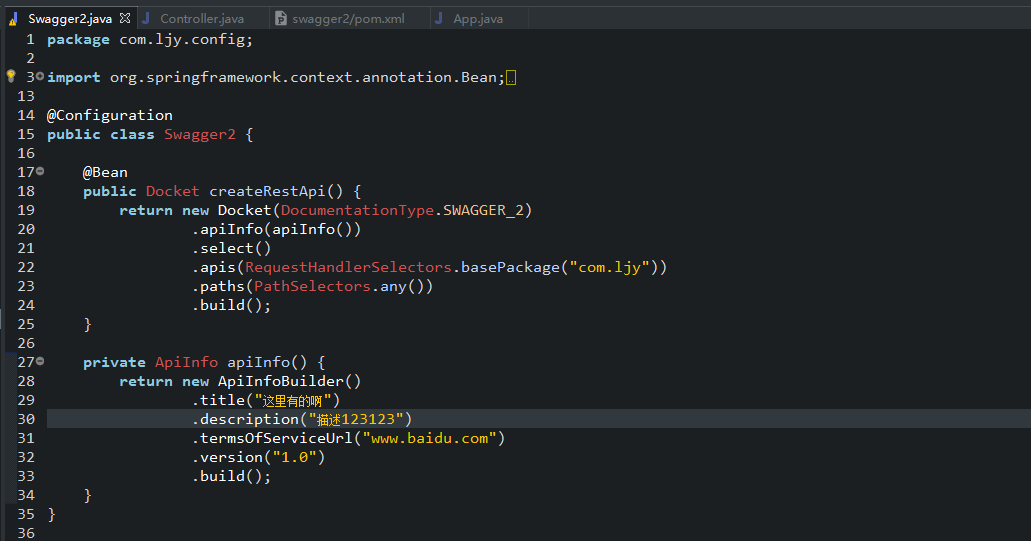Click the @Configuration annotation
Viewport: 1031px width, 541px height.
pyautogui.click(x=110, y=115)
